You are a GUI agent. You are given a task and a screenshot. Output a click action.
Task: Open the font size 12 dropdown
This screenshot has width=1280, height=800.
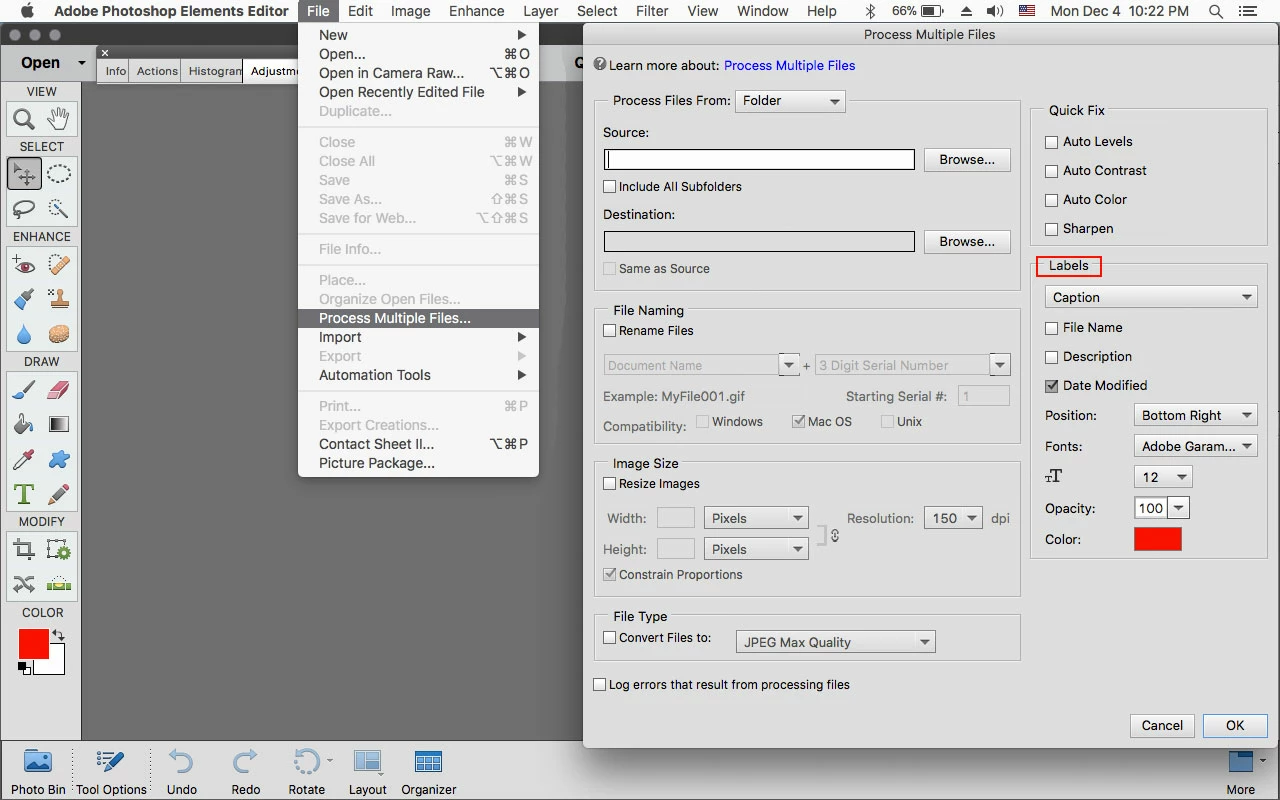(1164, 477)
